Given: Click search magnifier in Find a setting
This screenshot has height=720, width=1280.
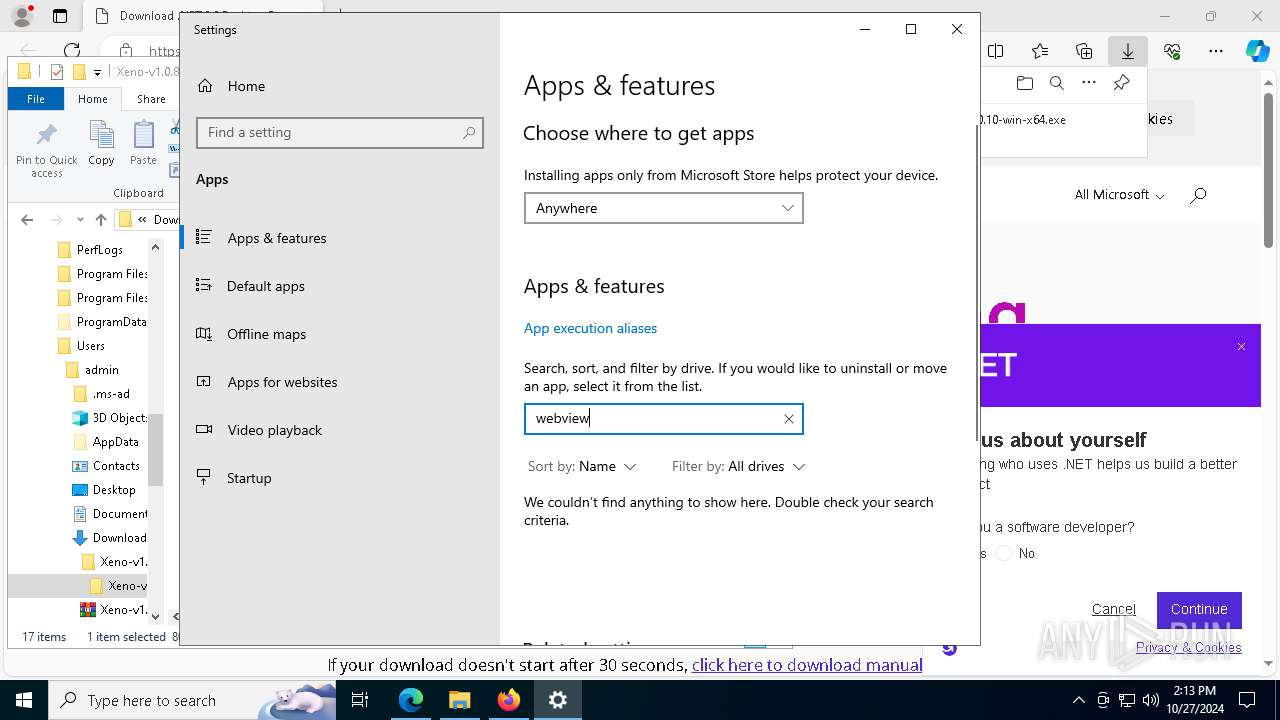Looking at the screenshot, I should (469, 132).
